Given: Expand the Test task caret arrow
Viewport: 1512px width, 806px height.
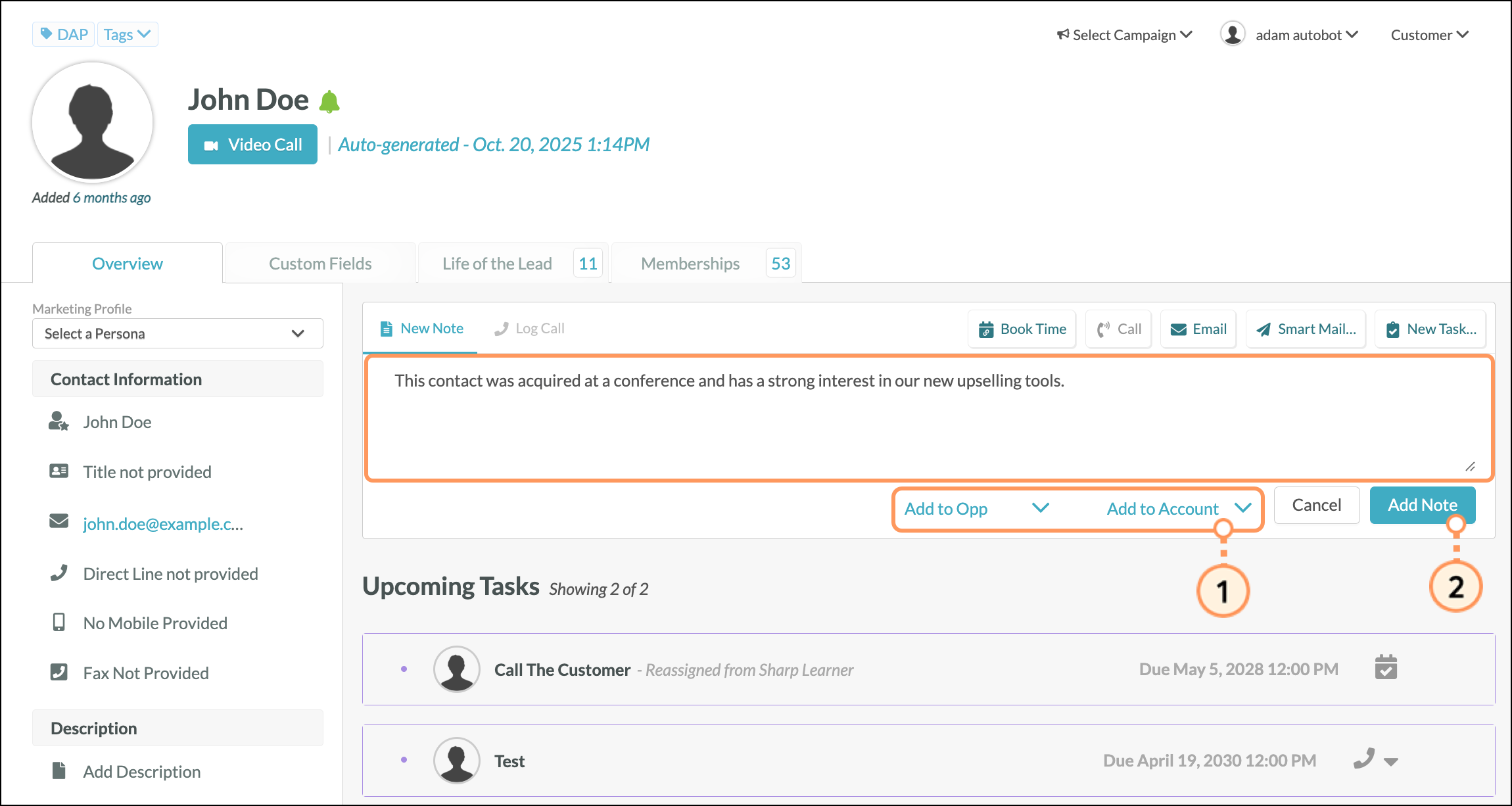Looking at the screenshot, I should 1390,762.
